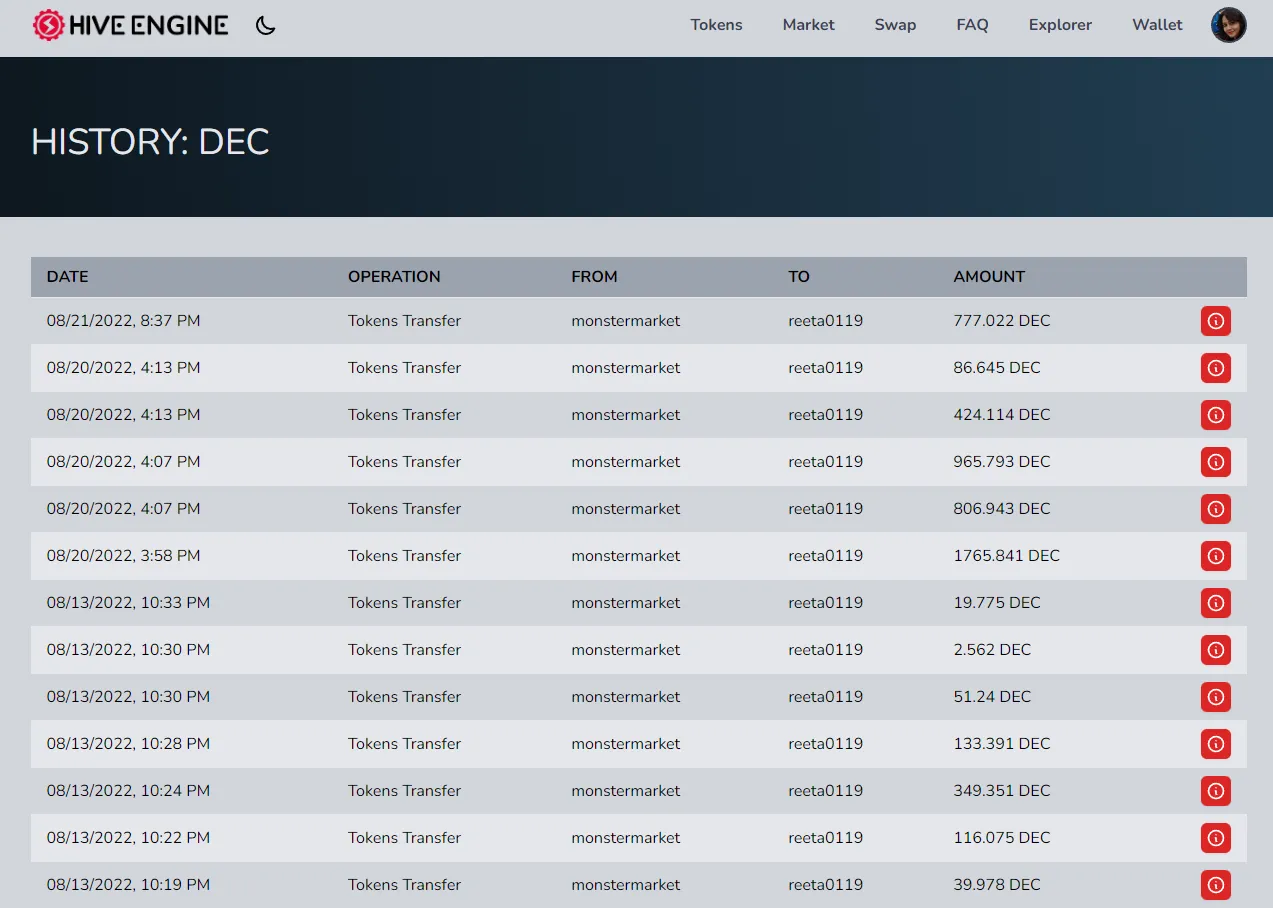Click amount 777.022 DEC
1273x908 pixels.
1002,321
